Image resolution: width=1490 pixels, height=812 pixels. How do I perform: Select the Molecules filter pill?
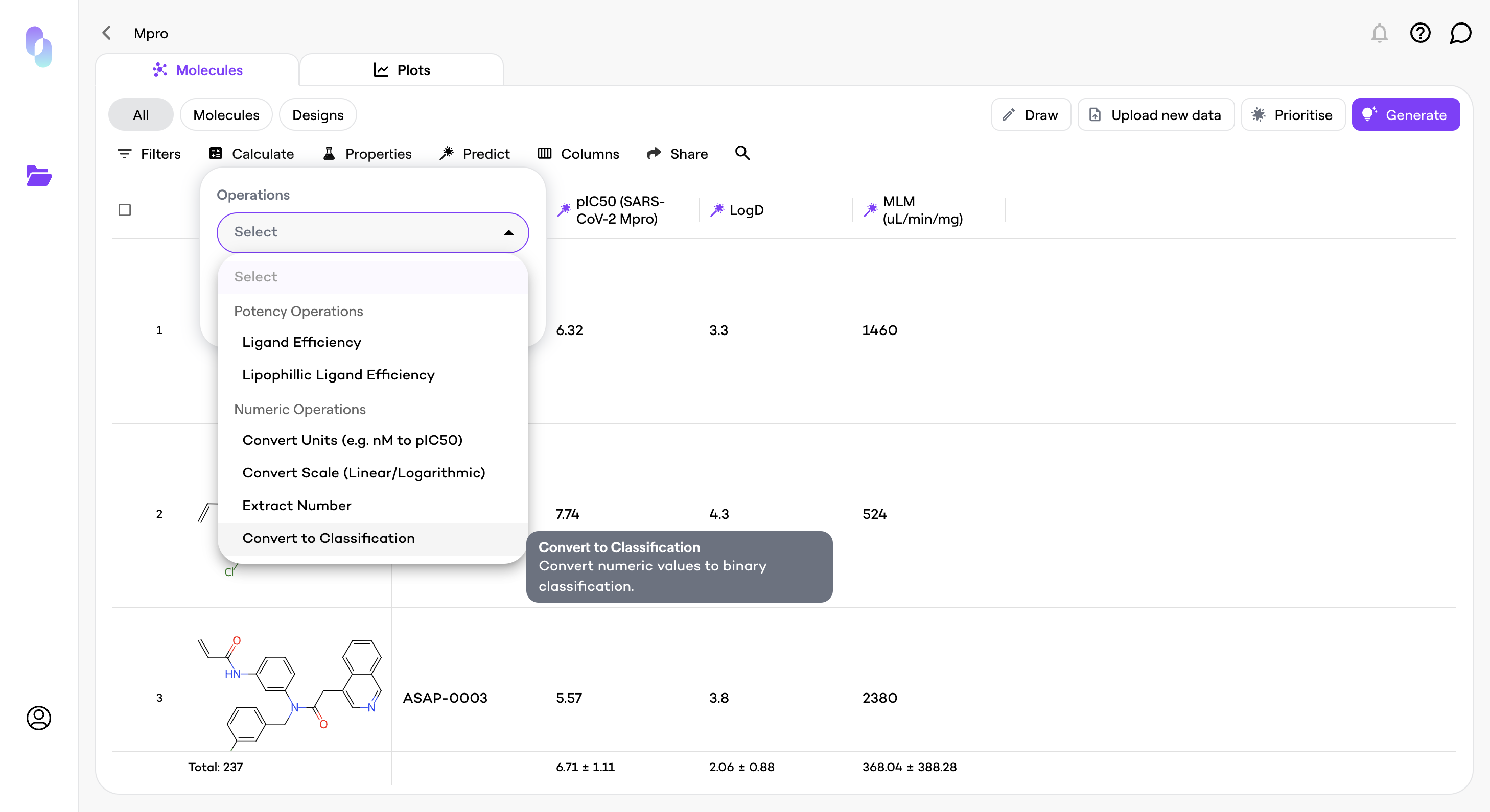(x=225, y=115)
